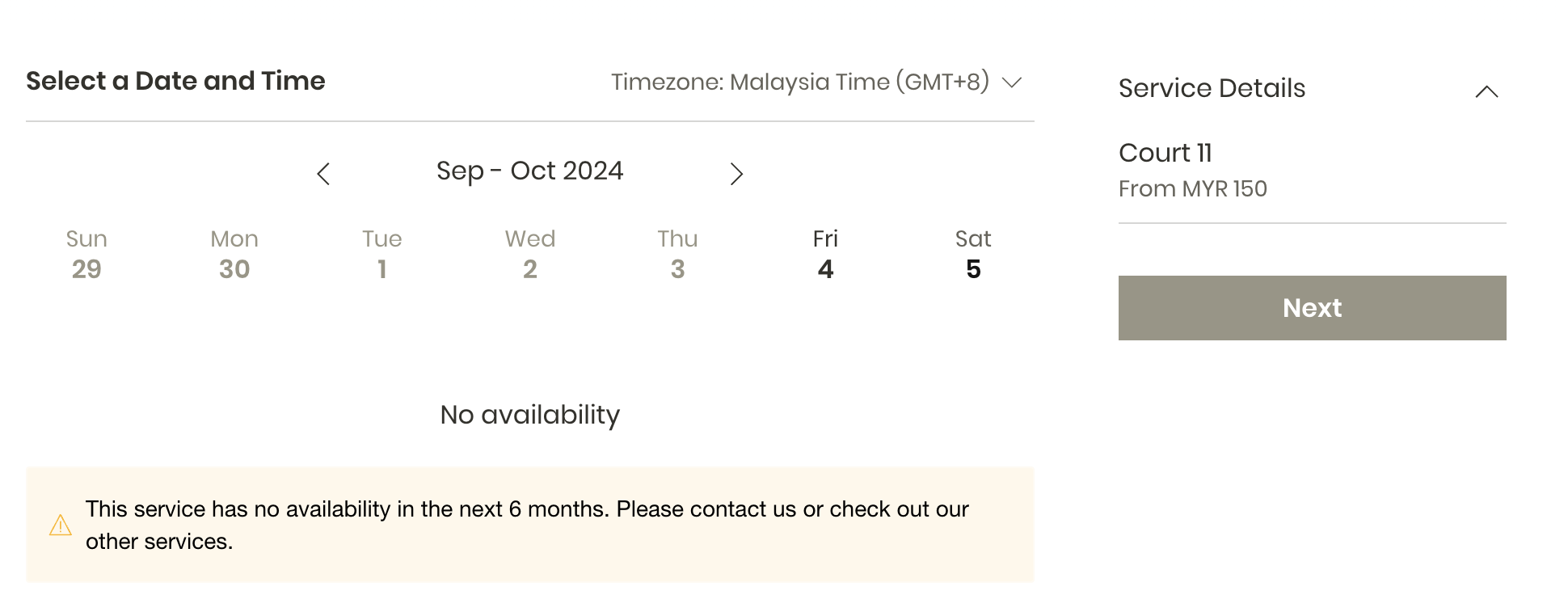This screenshot has width=1568, height=595.
Task: Click the Court 11 service name
Action: [1165, 153]
